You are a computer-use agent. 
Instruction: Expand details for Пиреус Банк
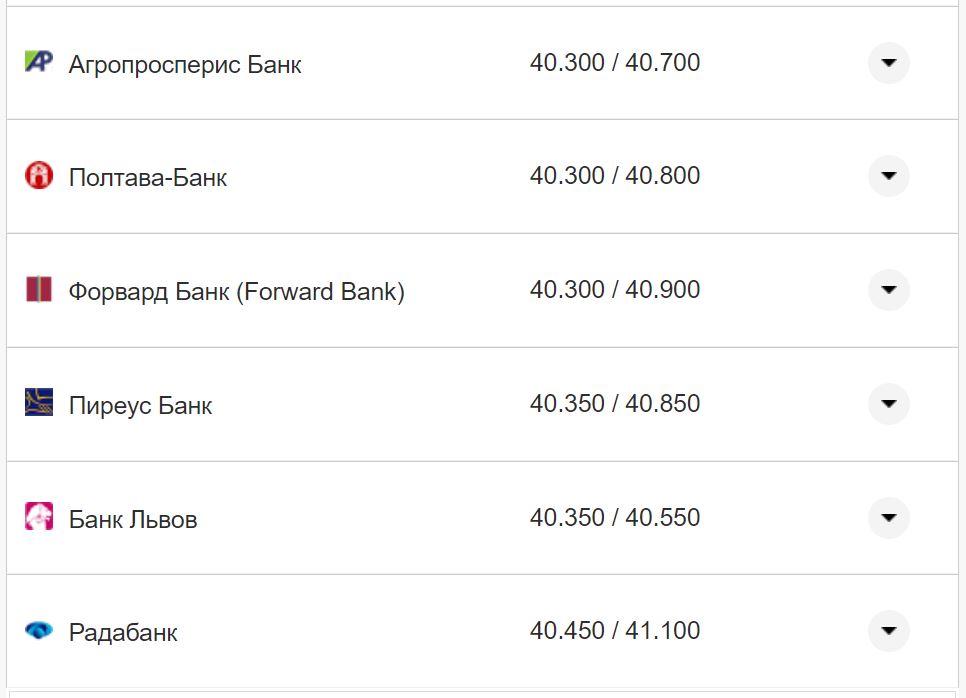888,404
